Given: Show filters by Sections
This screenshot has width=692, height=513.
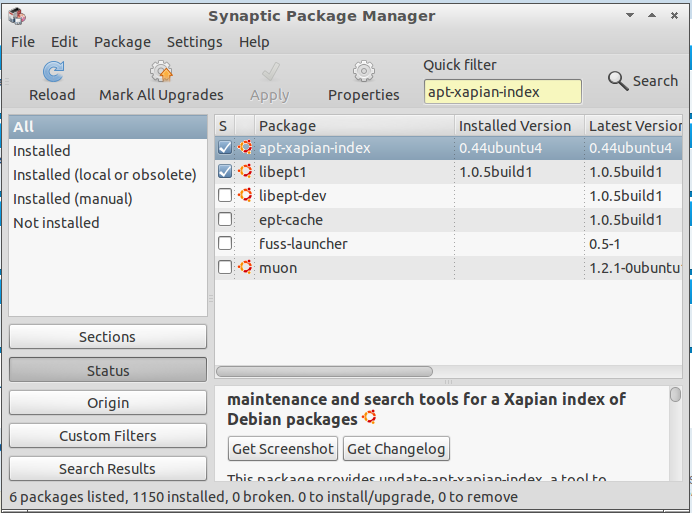Looking at the screenshot, I should pos(108,337).
